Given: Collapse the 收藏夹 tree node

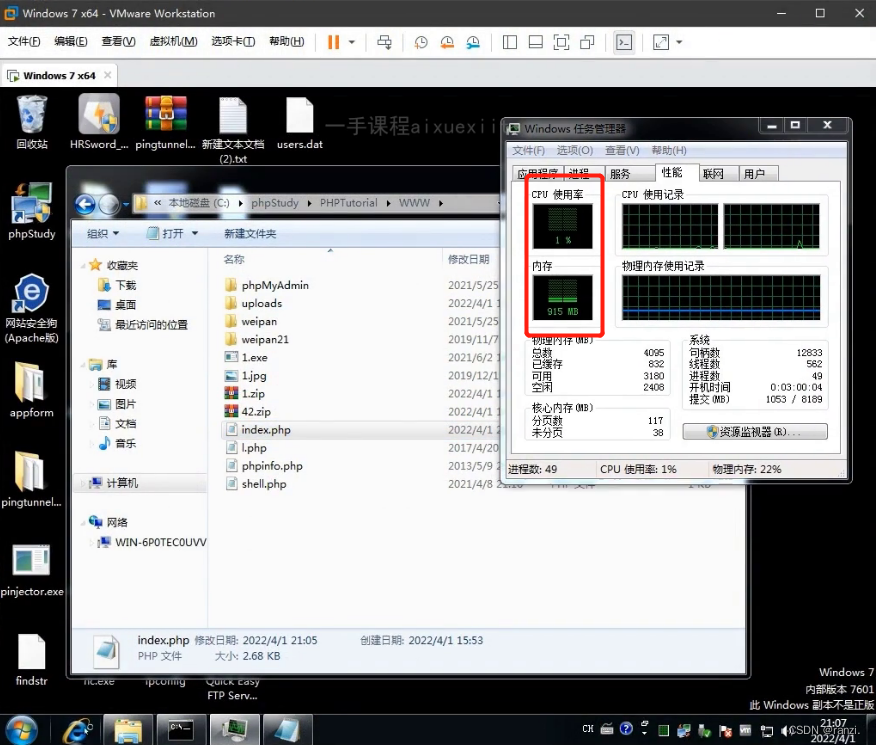Looking at the screenshot, I should 83,265.
